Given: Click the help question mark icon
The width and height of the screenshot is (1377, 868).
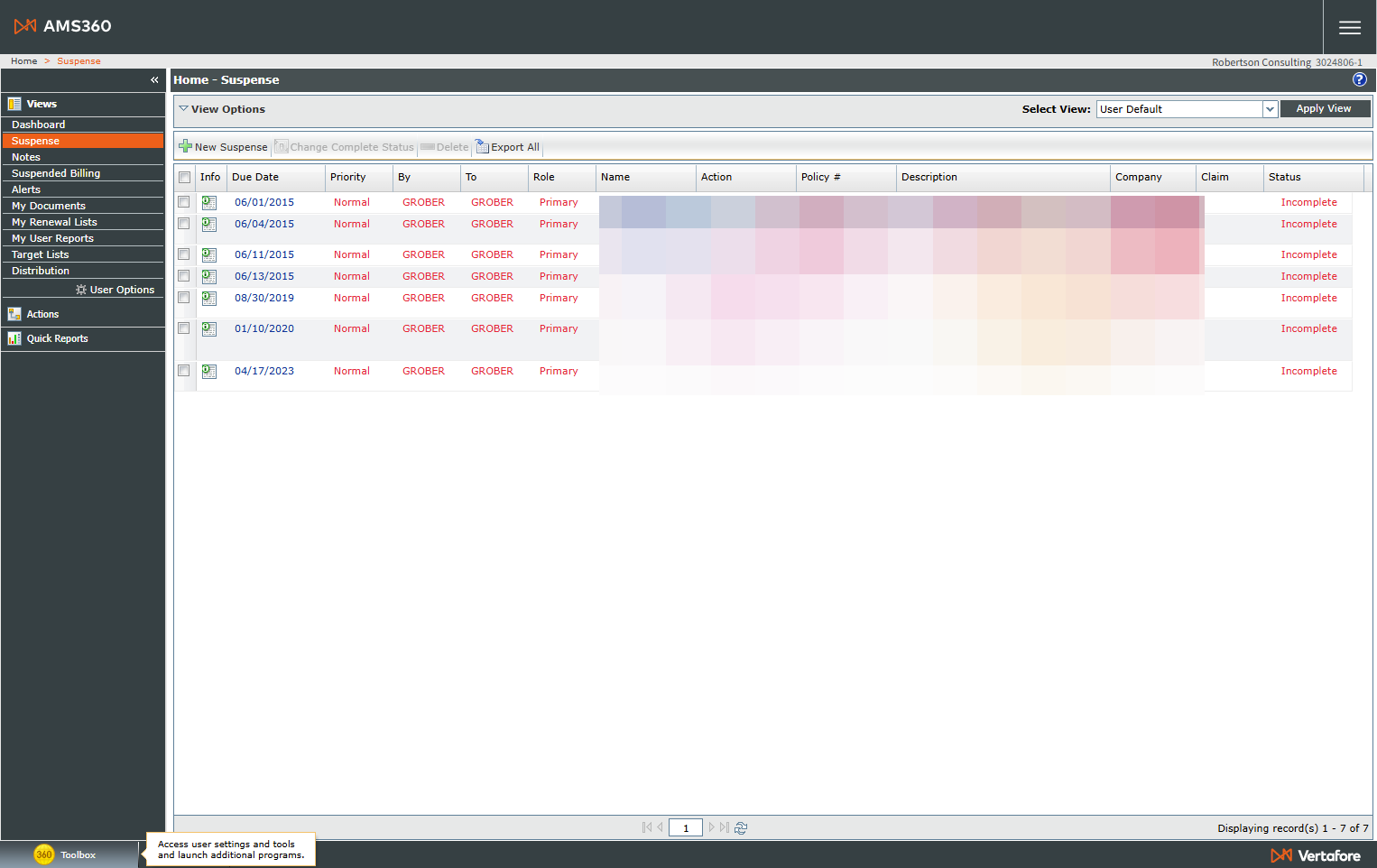Looking at the screenshot, I should [x=1359, y=79].
